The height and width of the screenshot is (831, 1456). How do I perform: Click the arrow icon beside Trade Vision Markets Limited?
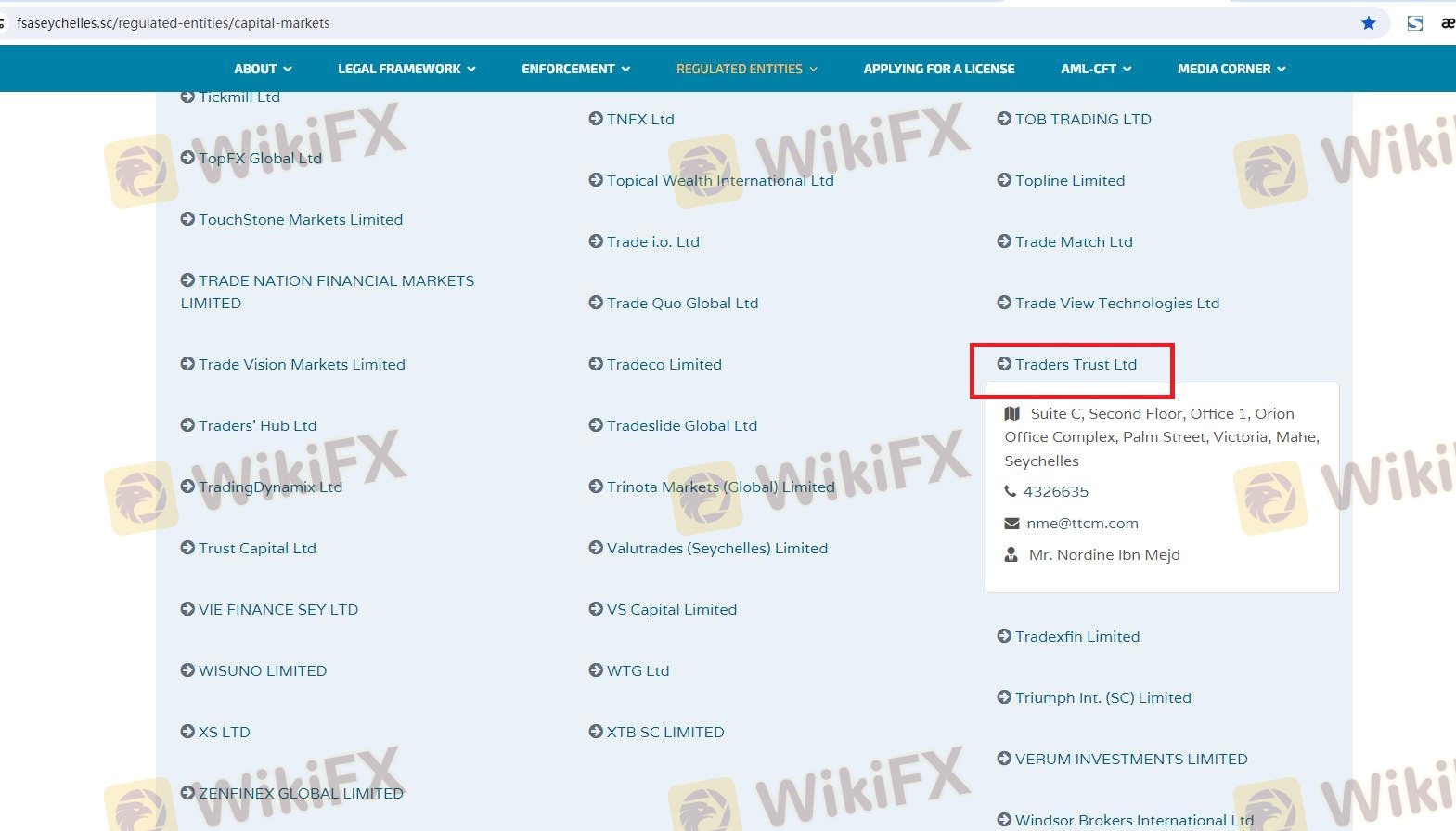[187, 364]
